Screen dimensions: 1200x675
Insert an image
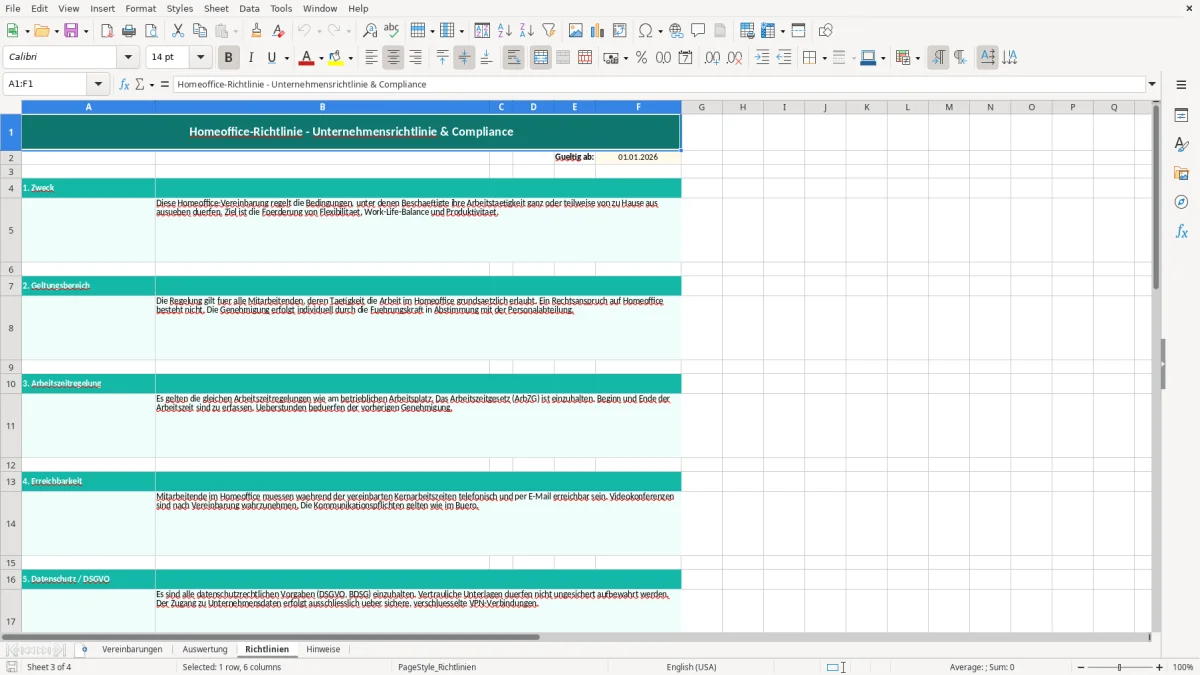pyautogui.click(x=576, y=31)
